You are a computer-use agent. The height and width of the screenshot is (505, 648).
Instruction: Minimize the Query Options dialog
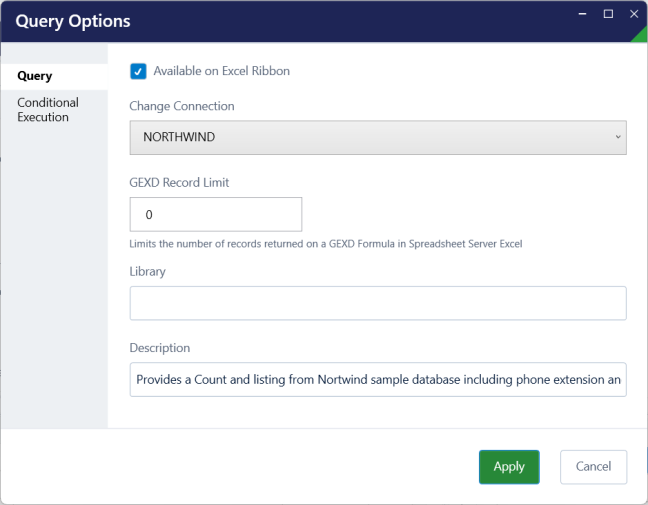[x=582, y=14]
